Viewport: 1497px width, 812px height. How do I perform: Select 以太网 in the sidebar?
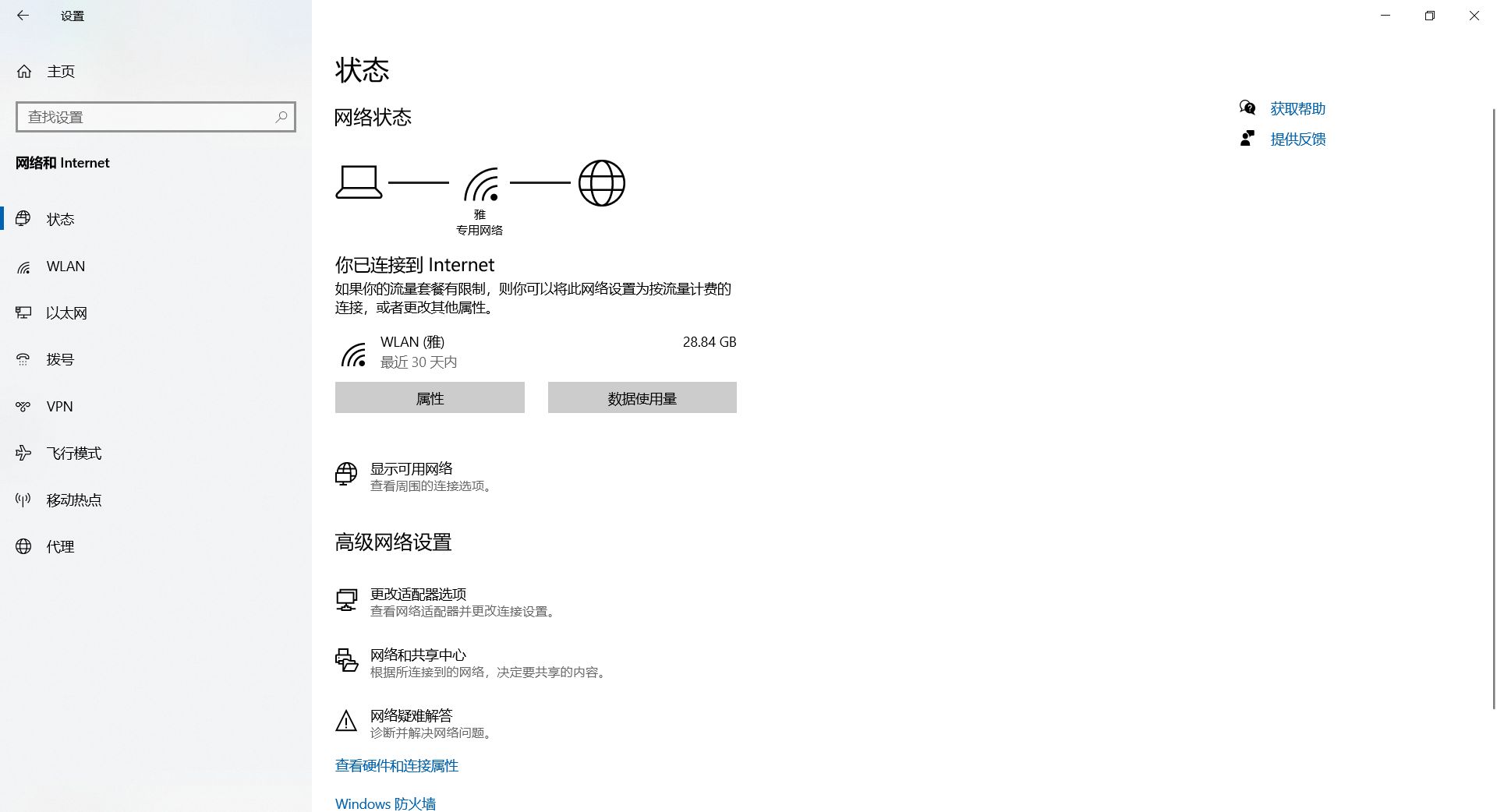click(66, 312)
